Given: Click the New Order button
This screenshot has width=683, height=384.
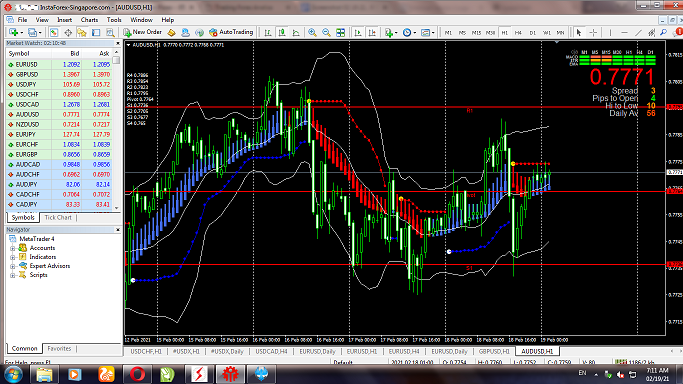Looking at the screenshot, I should [x=142, y=32].
